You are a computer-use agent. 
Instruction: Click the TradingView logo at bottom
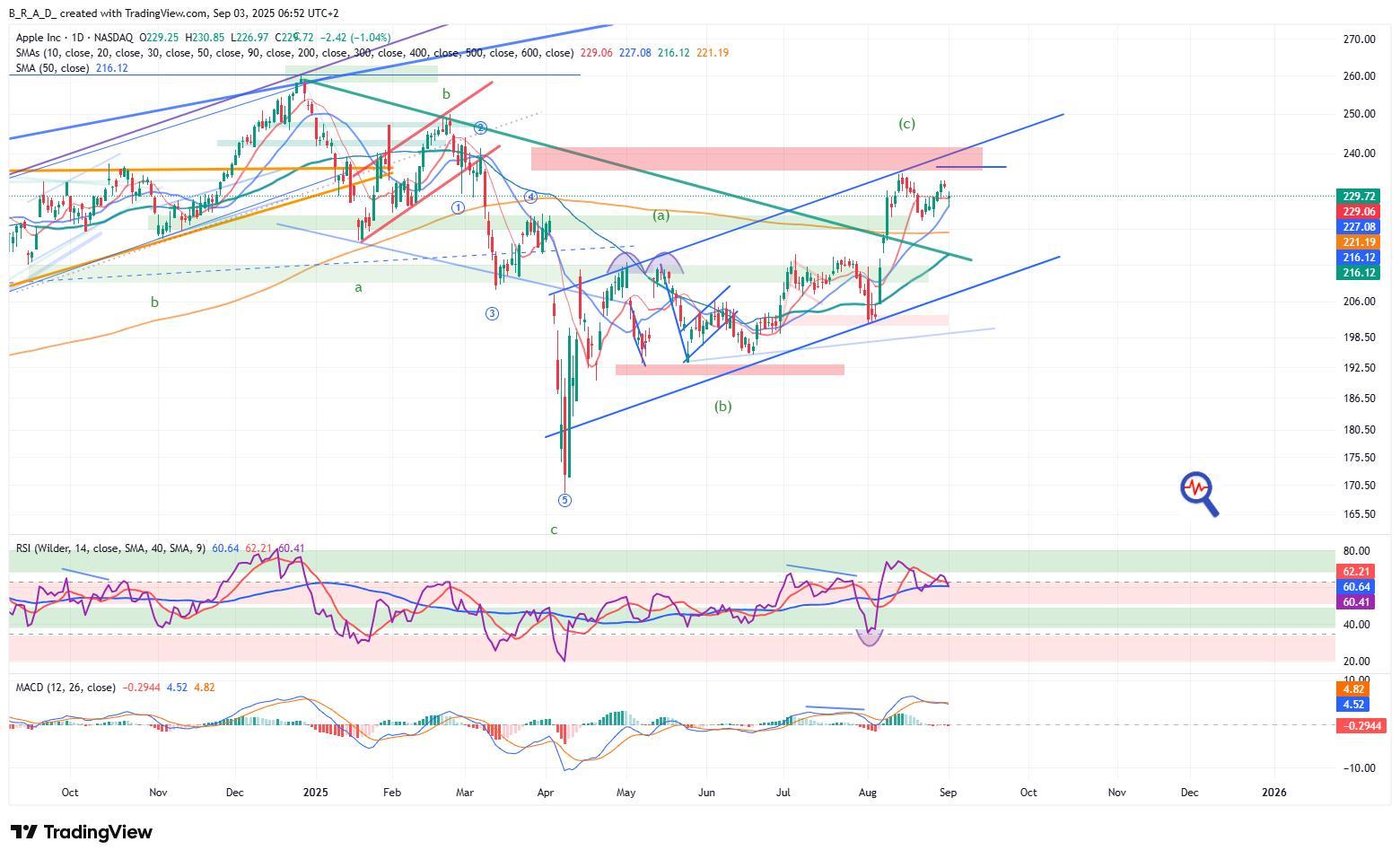pos(81,832)
